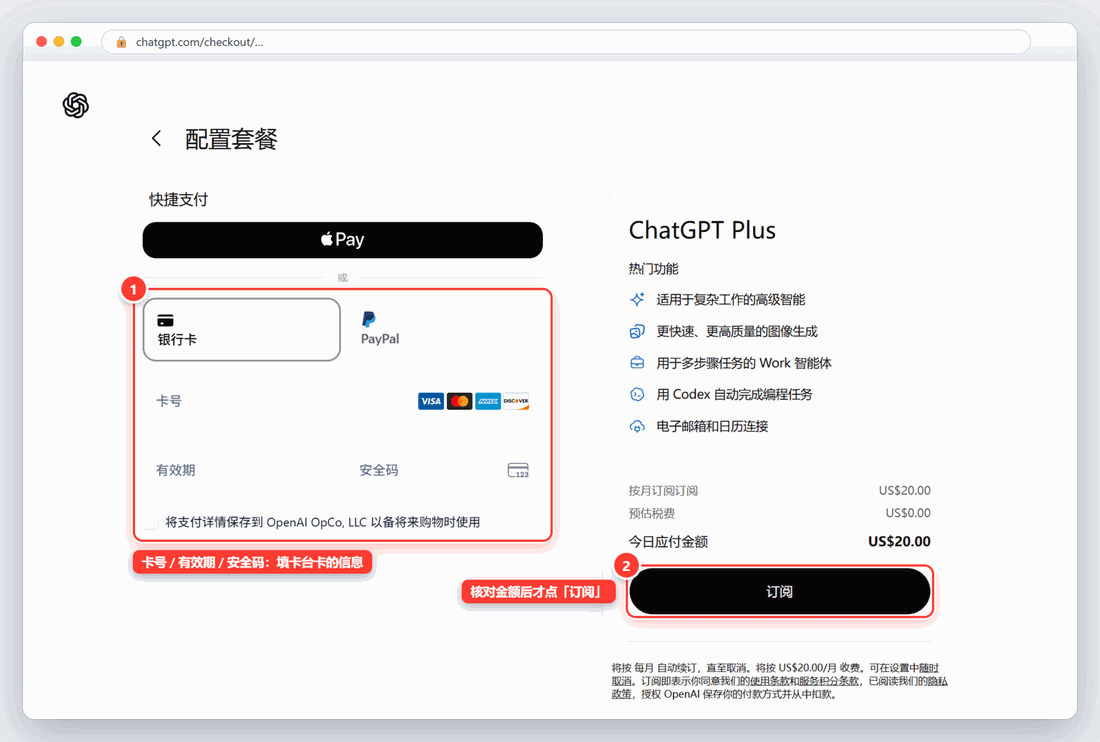Click the 按月订阅订阅 label
The image size is (1100, 742).
(663, 490)
